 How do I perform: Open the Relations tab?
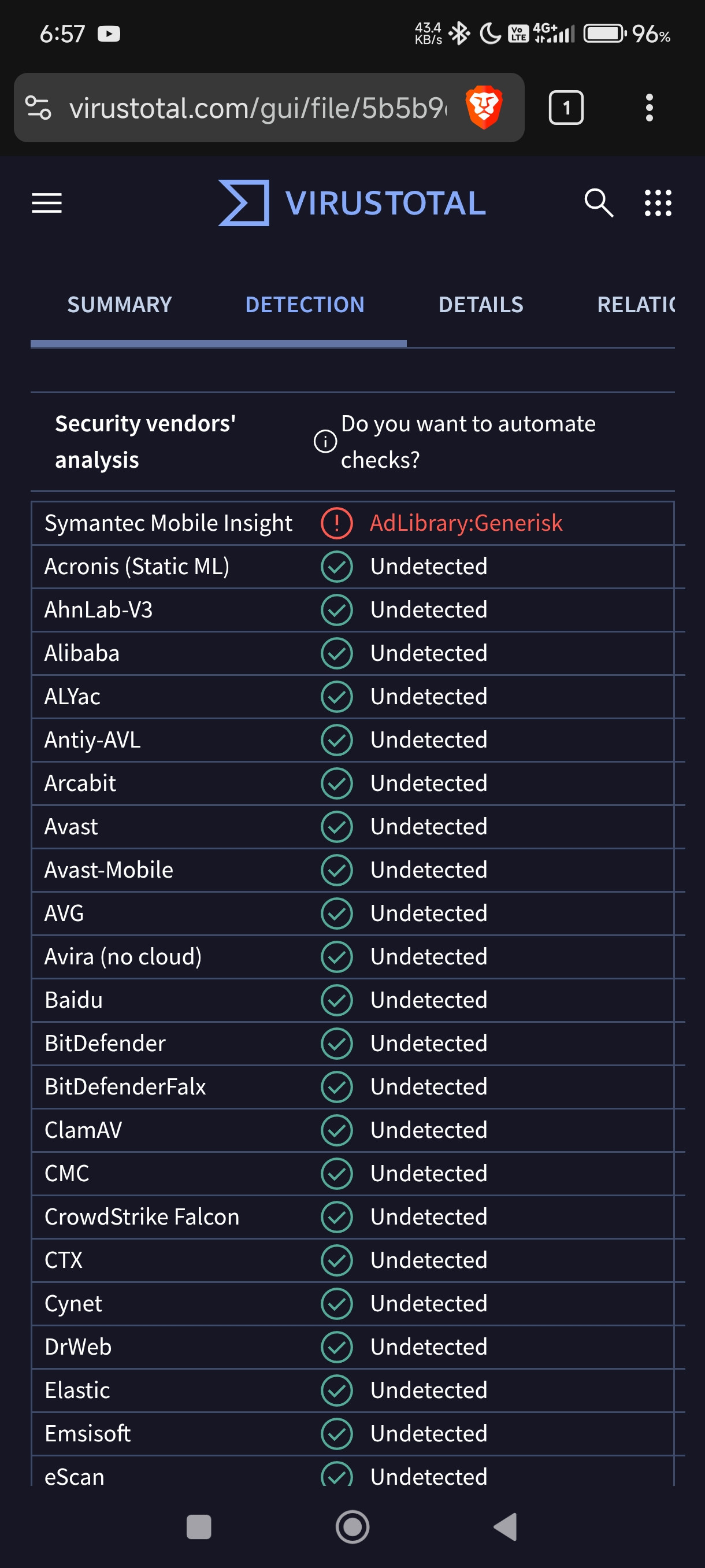tap(635, 304)
